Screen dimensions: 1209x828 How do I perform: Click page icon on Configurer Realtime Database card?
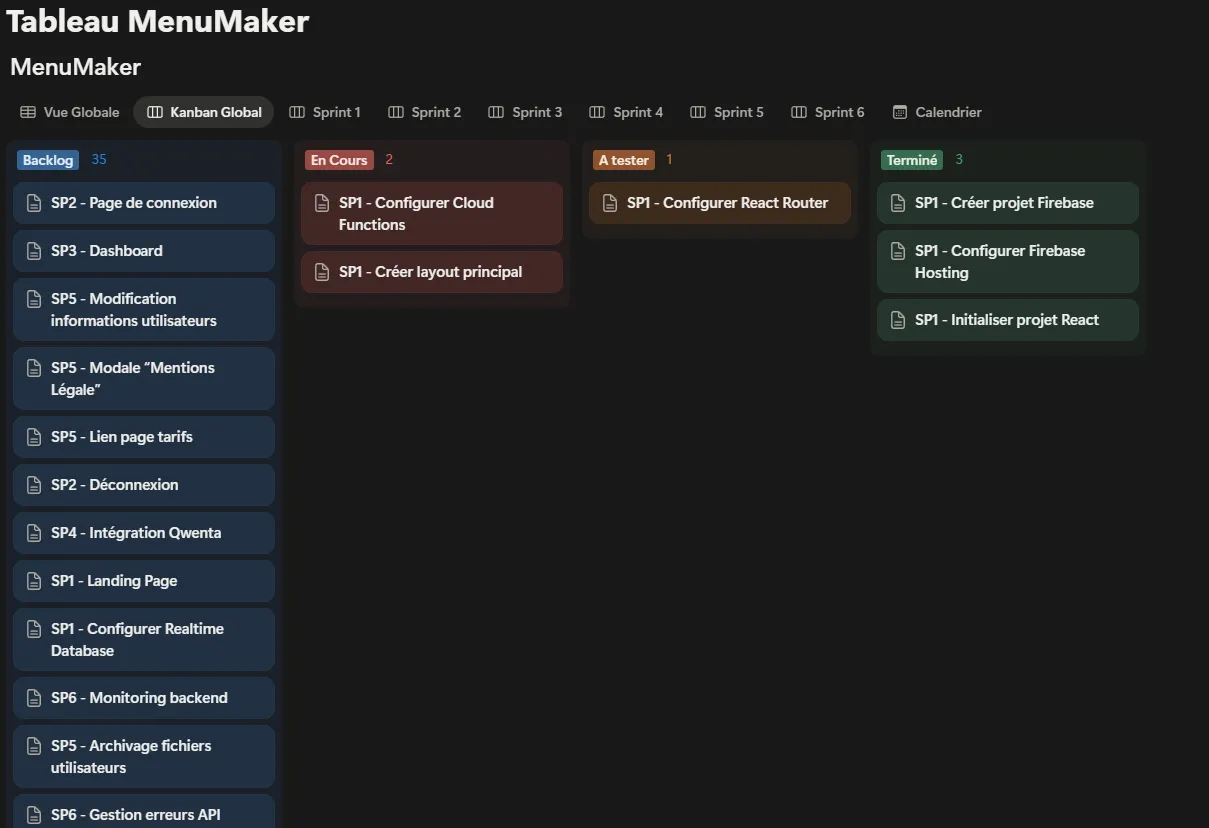[x=34, y=629]
